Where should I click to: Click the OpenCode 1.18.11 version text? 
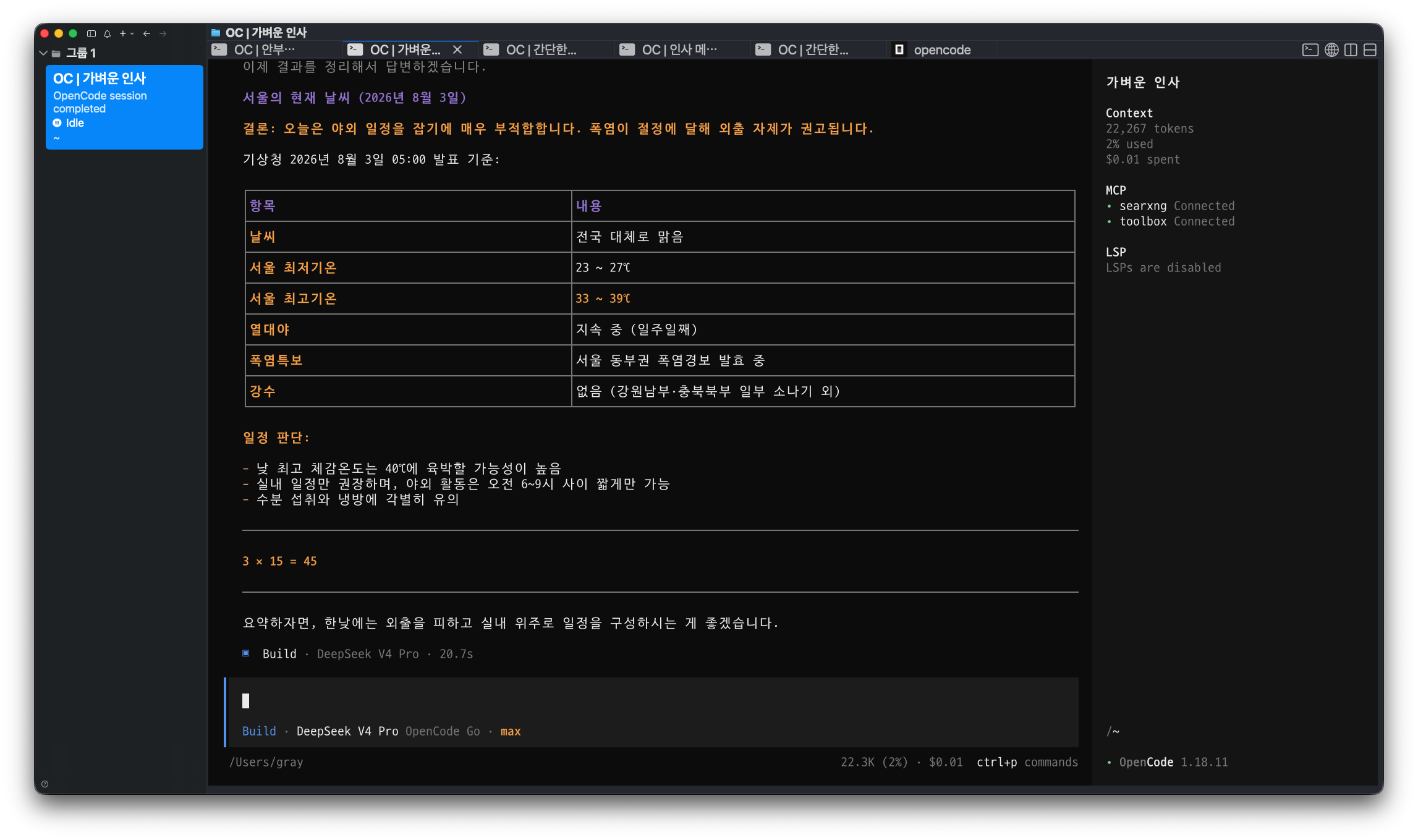pos(1173,762)
